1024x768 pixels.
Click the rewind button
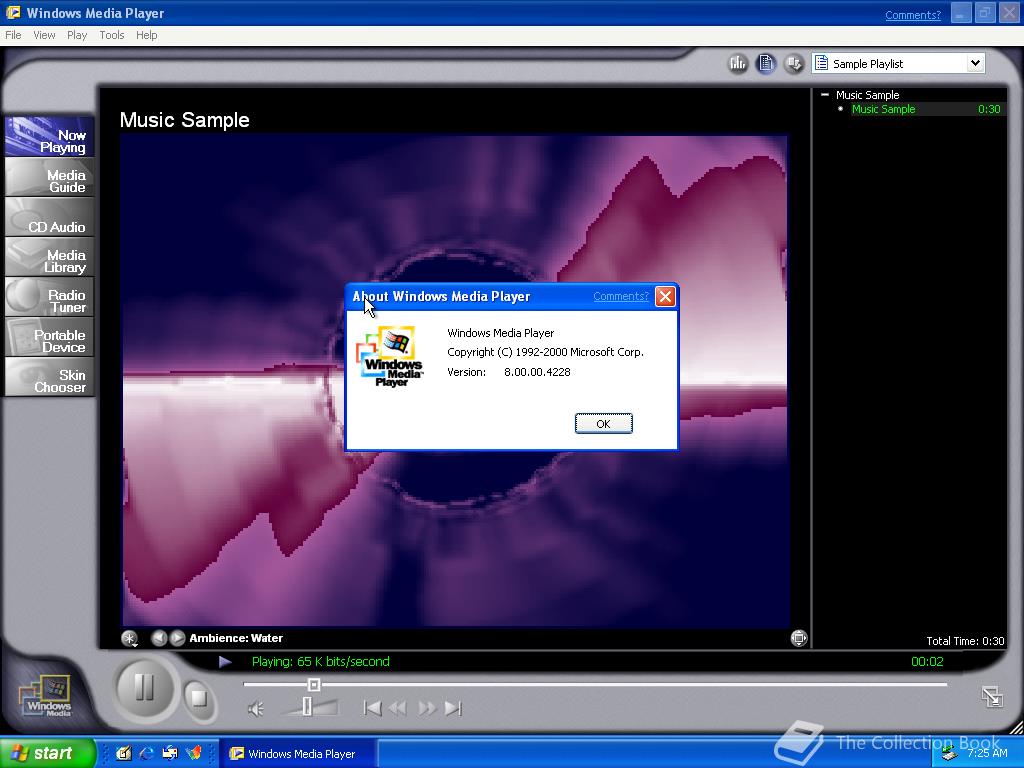(398, 708)
